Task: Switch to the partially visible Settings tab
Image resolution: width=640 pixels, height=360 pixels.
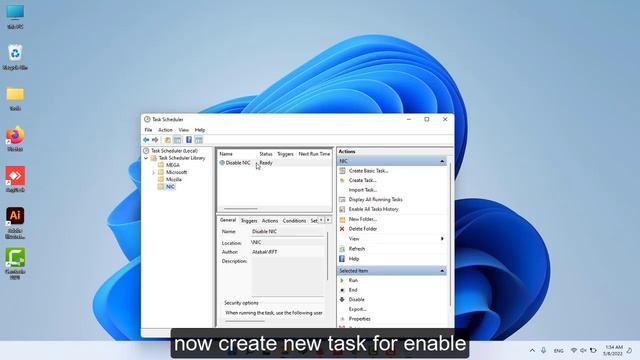Action: [314, 220]
